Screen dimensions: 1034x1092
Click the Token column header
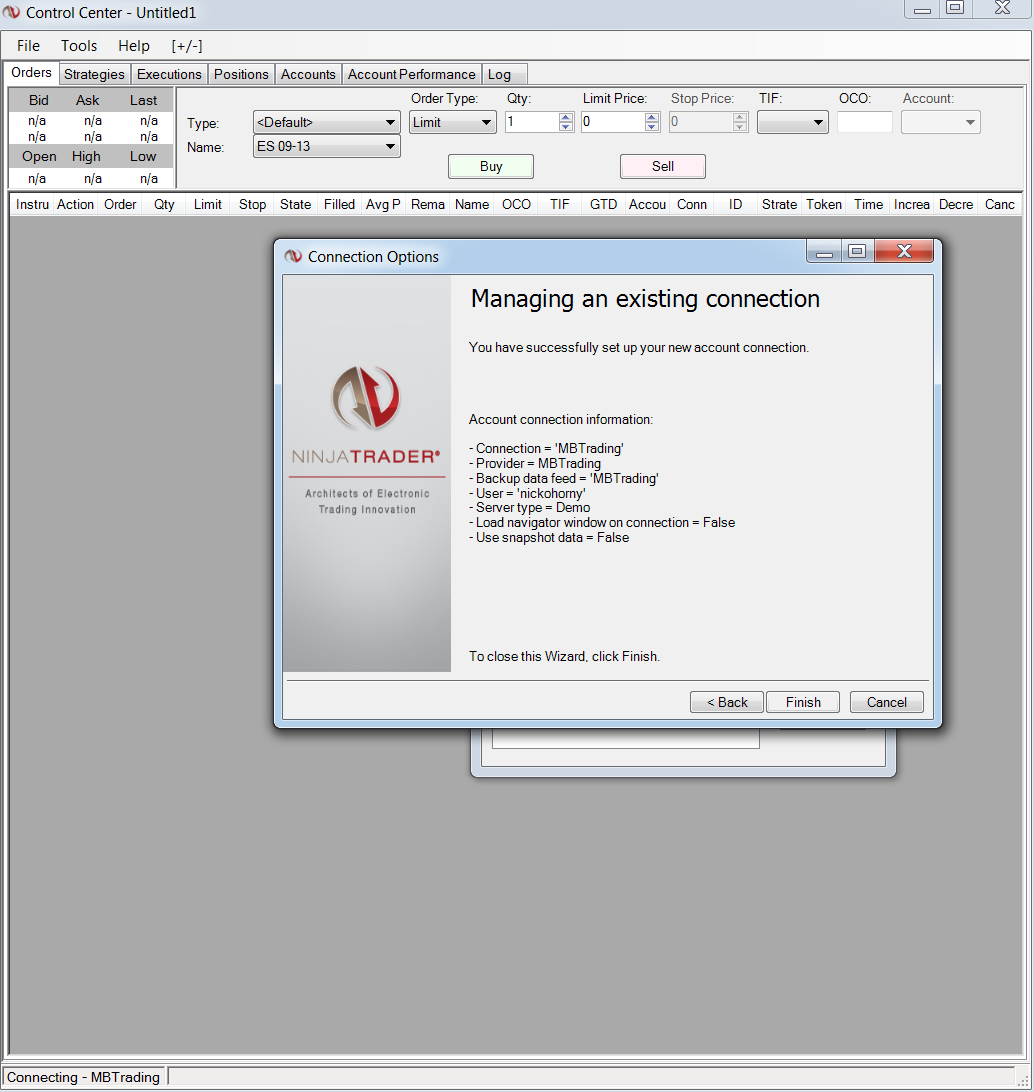pos(824,204)
